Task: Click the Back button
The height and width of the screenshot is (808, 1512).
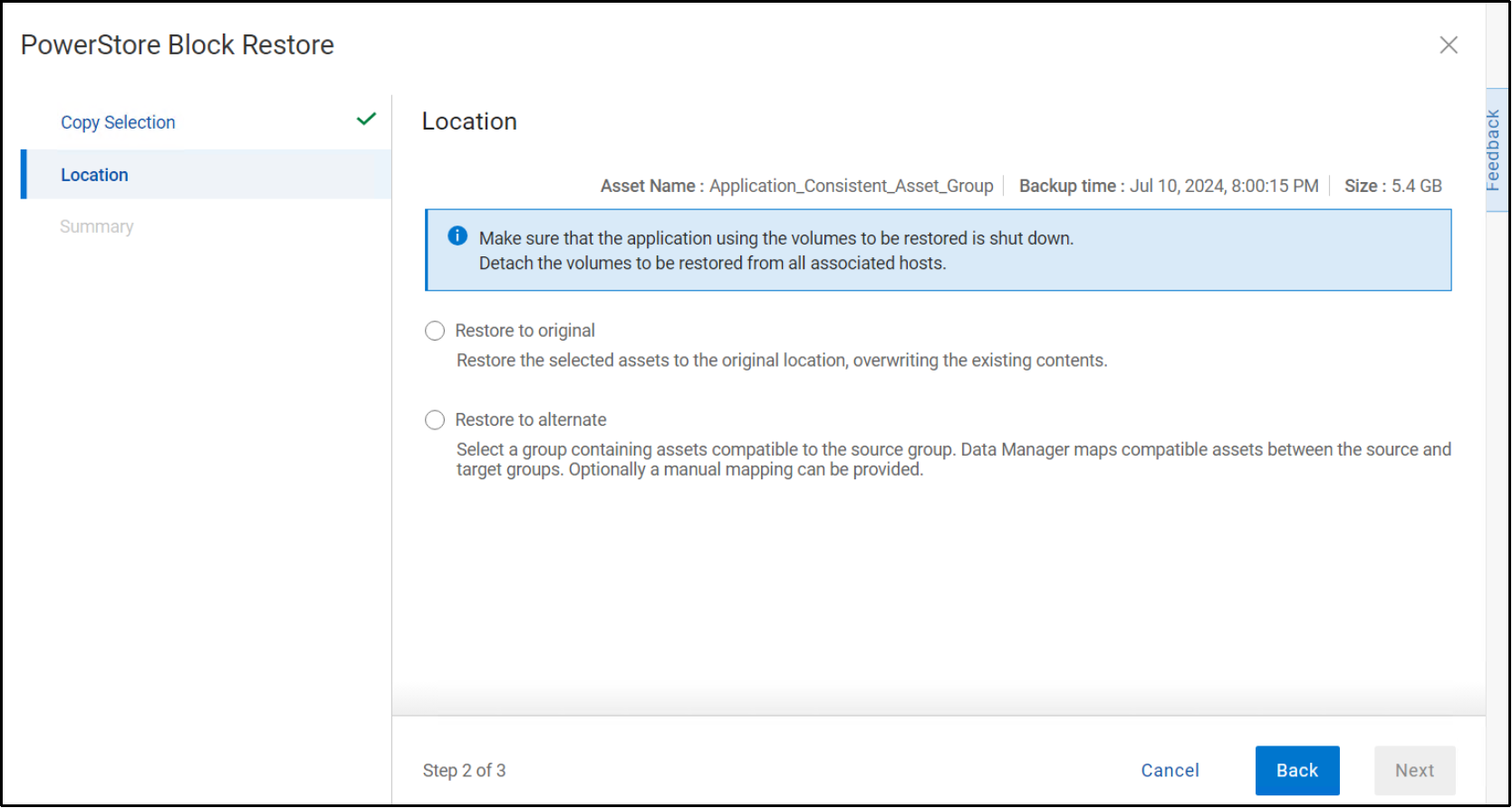Action: [x=1297, y=771]
